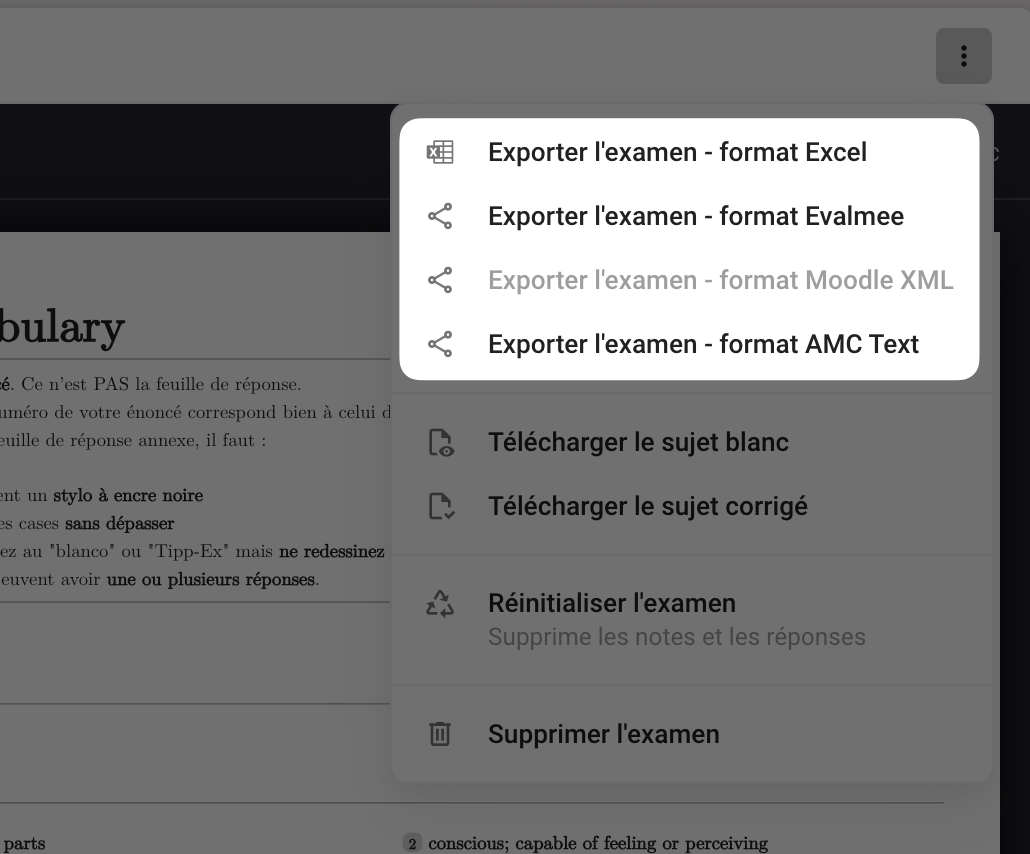Choose Exporter l'examen - format Evalmee
1030x854 pixels.
[689, 216]
